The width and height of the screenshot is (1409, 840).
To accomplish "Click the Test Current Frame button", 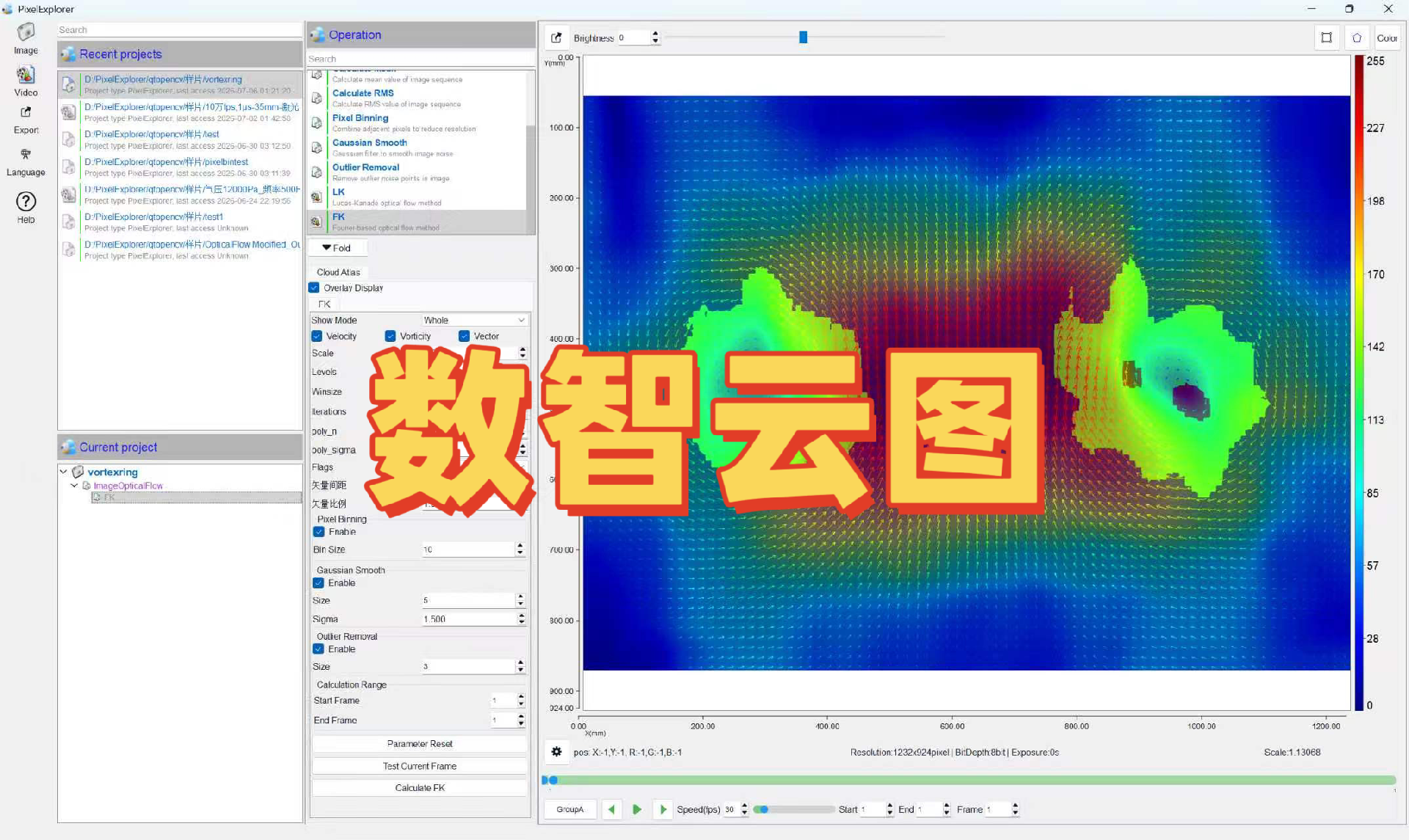I will point(420,766).
